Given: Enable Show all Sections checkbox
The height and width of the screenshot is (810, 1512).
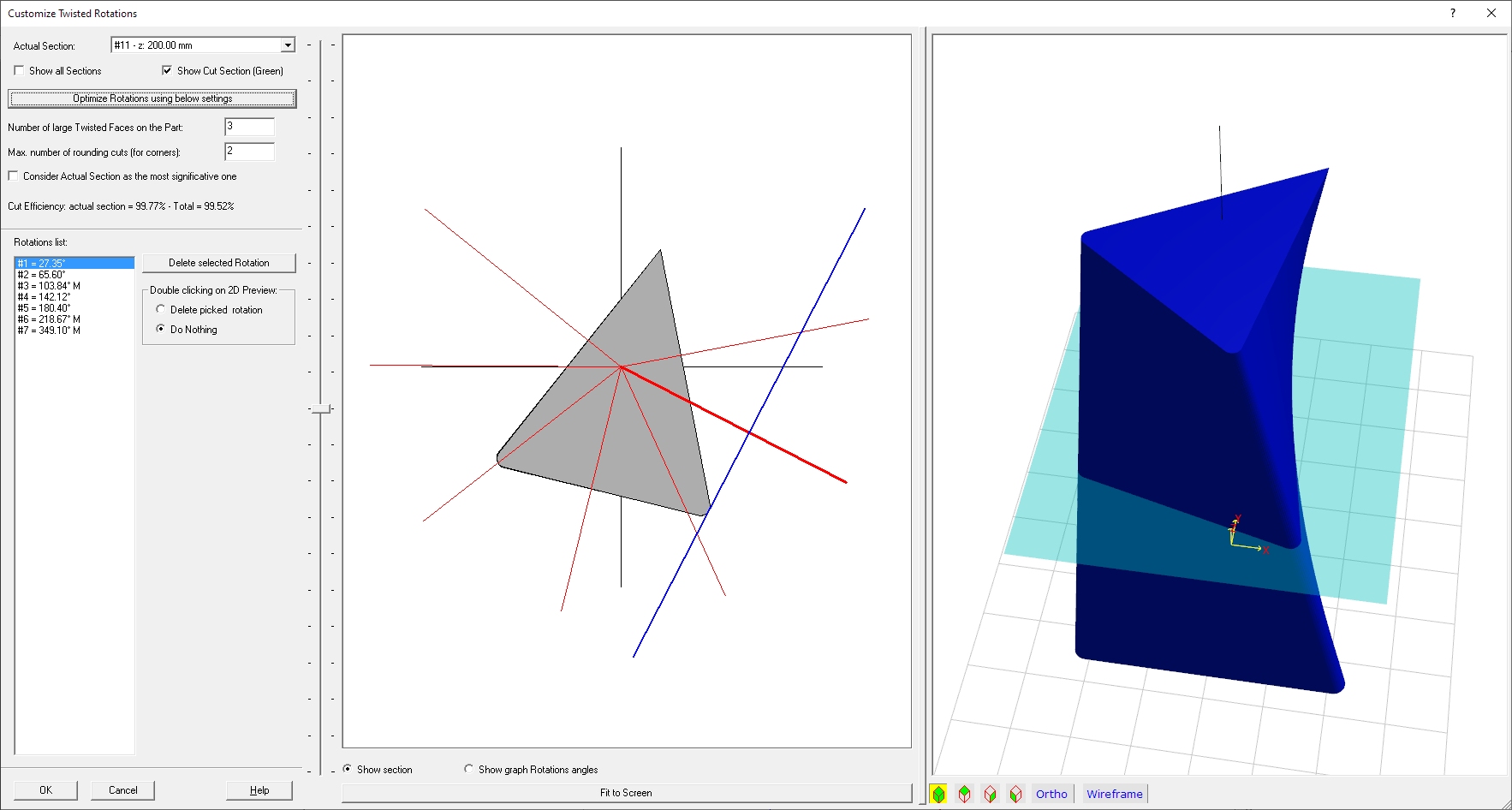Looking at the screenshot, I should (19, 71).
